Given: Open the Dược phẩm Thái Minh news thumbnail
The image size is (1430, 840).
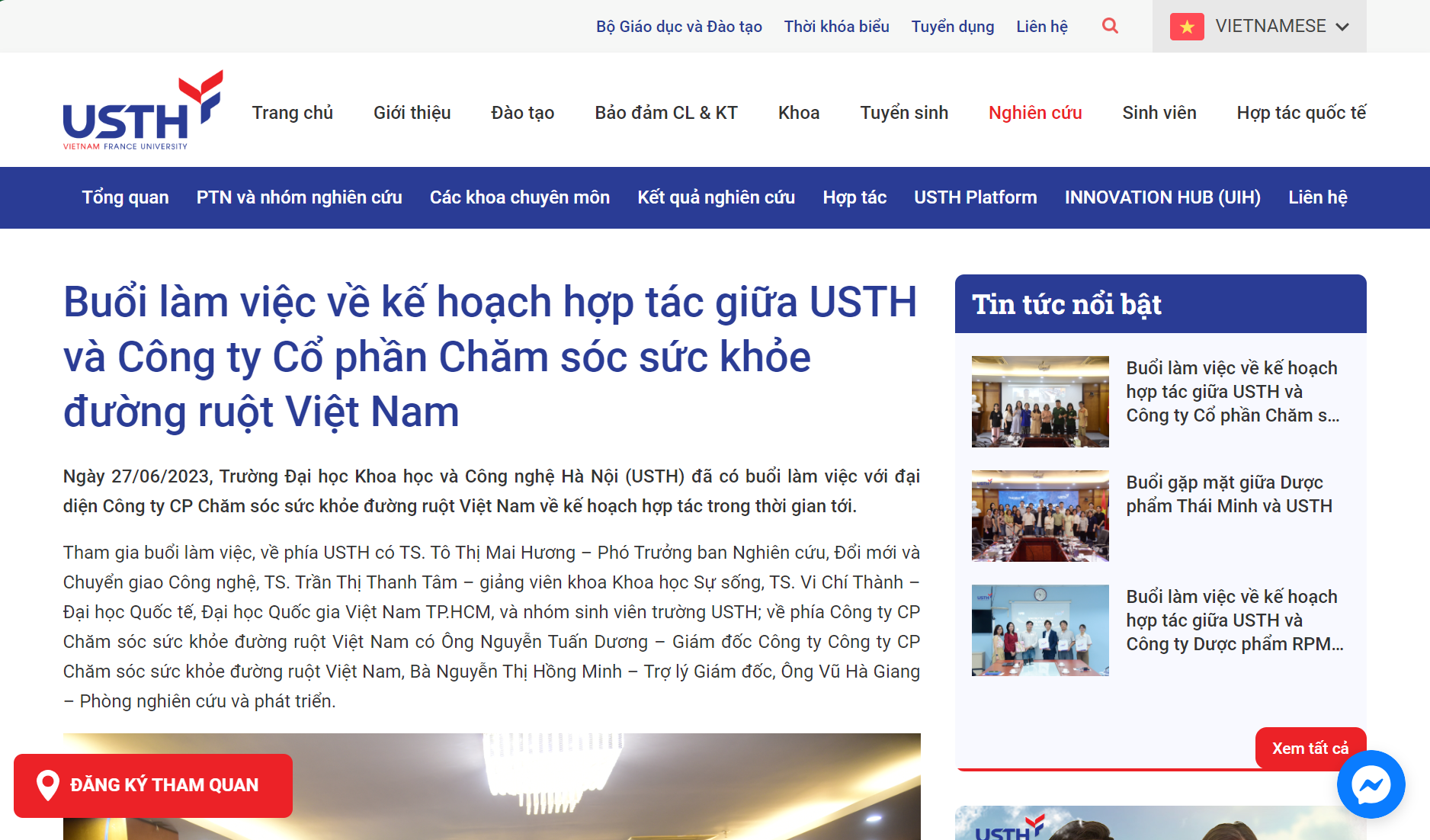Looking at the screenshot, I should [1040, 516].
